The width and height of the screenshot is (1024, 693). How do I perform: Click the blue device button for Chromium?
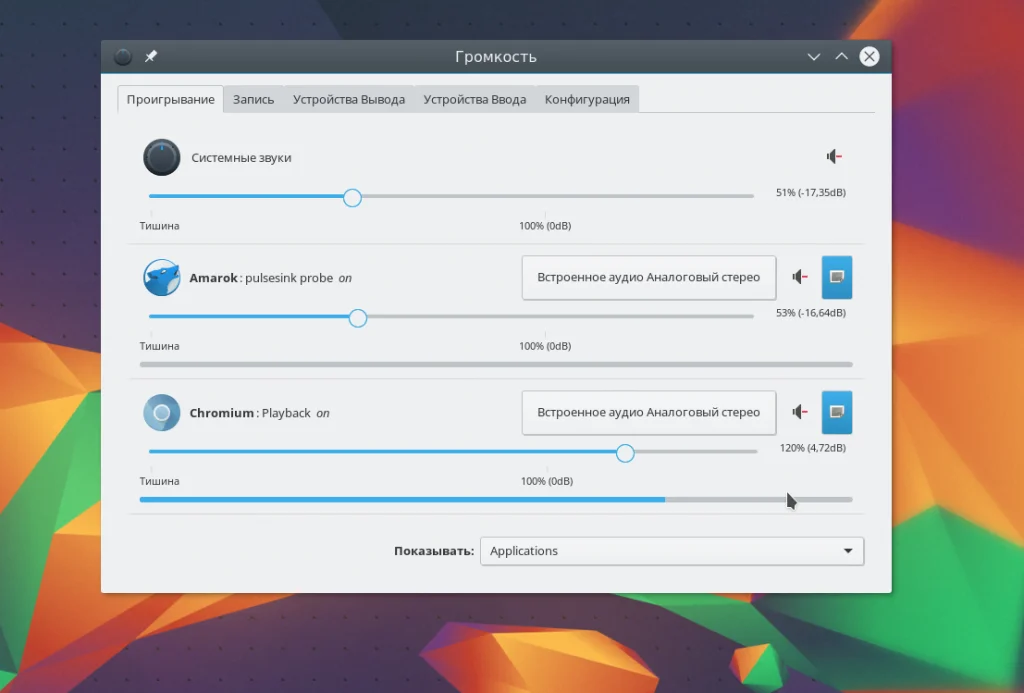click(837, 412)
